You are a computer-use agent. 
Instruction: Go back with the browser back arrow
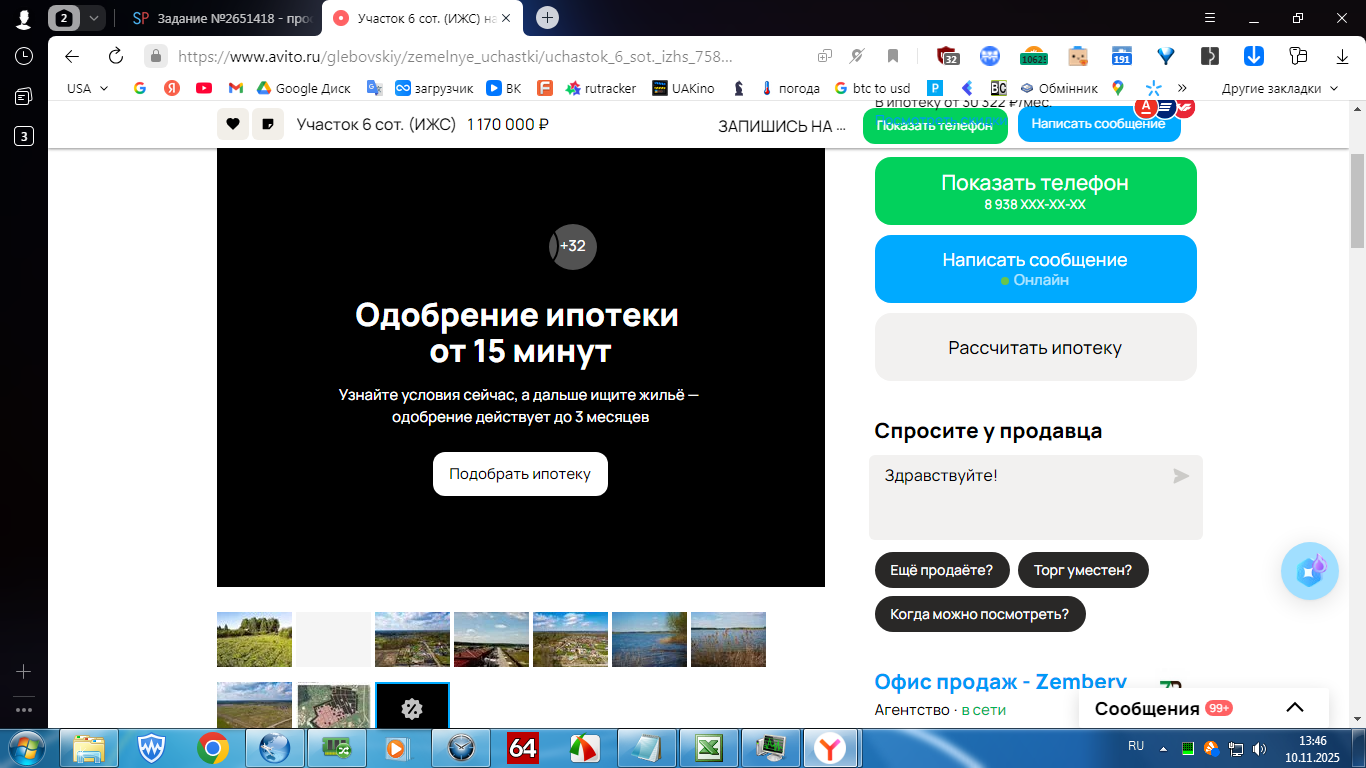[72, 56]
